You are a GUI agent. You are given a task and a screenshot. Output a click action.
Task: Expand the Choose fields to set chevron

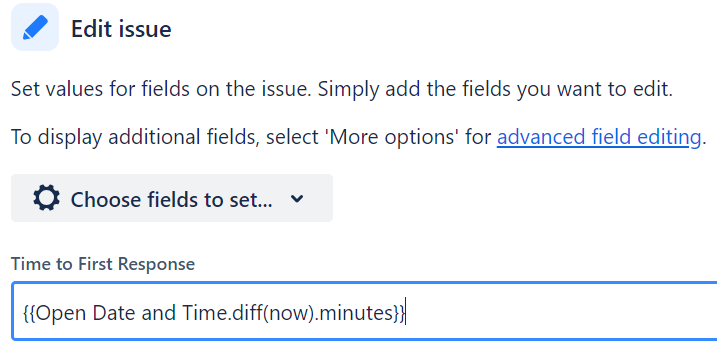(297, 198)
